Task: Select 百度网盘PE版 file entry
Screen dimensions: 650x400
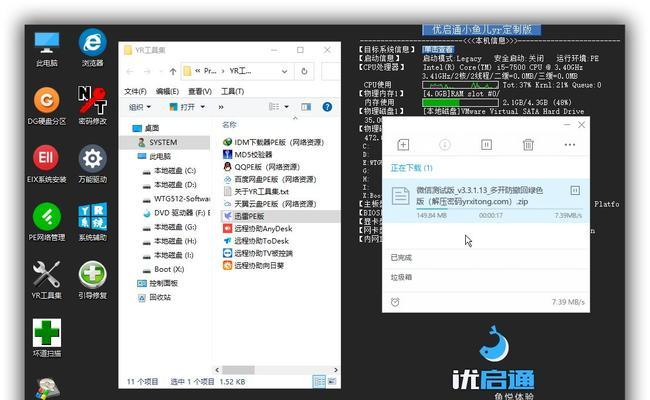Action: [270, 179]
